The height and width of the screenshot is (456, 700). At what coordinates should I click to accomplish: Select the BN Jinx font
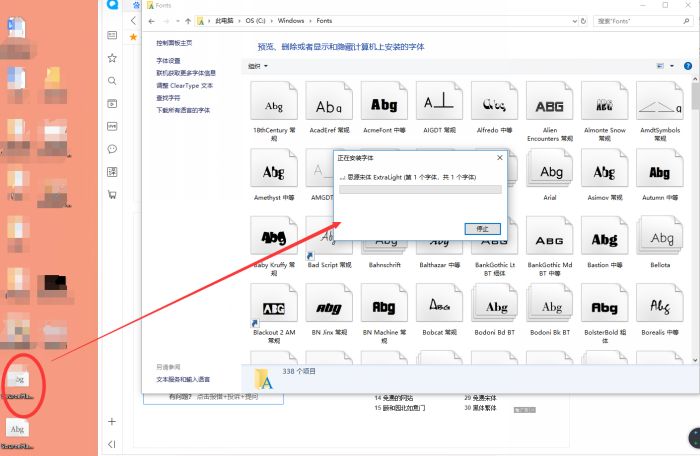329,310
